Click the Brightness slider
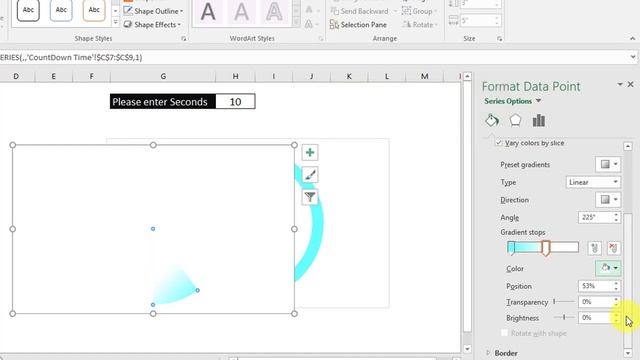Image resolution: width=640 pixels, height=360 pixels. point(564,317)
